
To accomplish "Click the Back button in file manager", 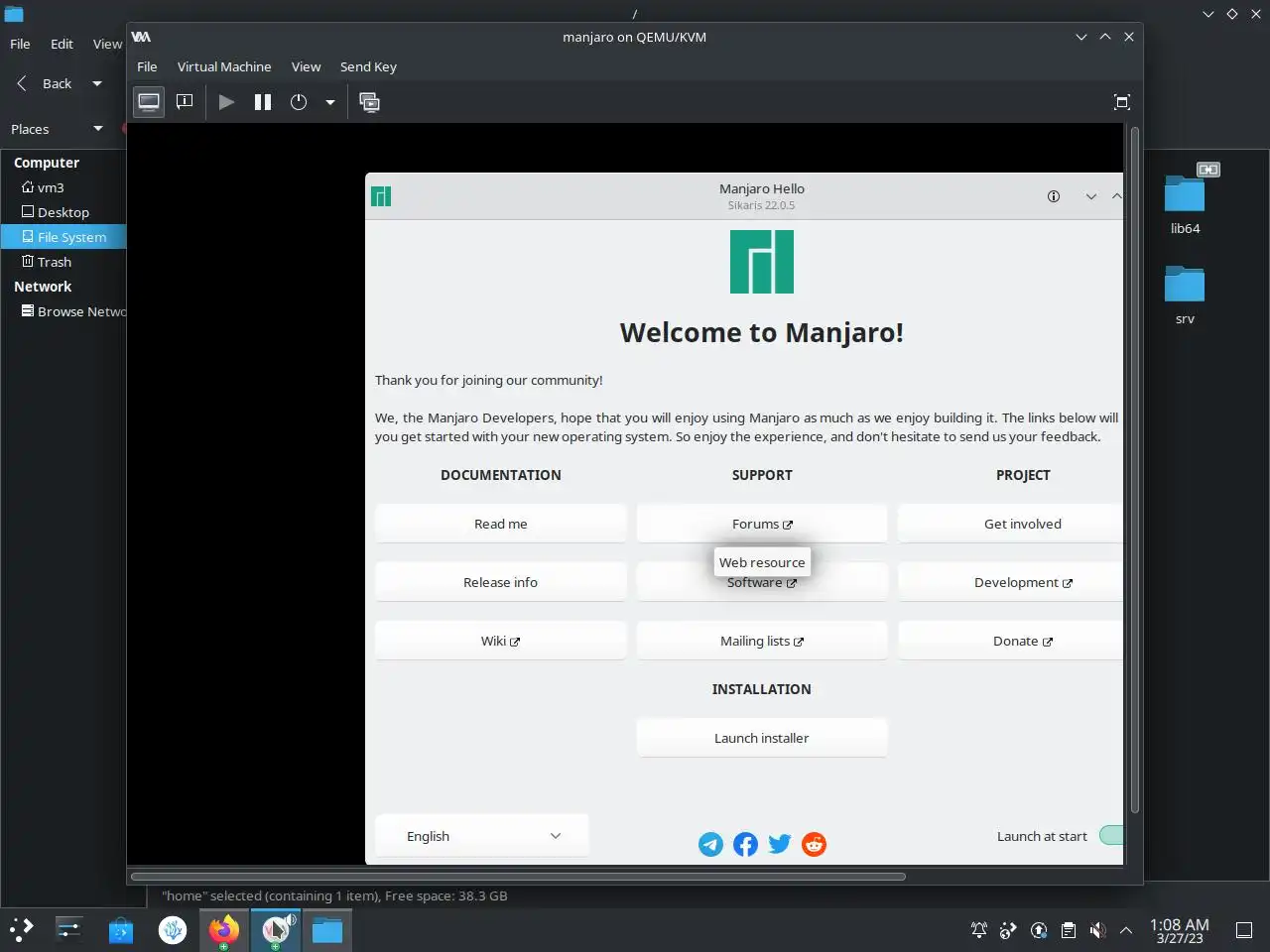I will click(x=44, y=83).
